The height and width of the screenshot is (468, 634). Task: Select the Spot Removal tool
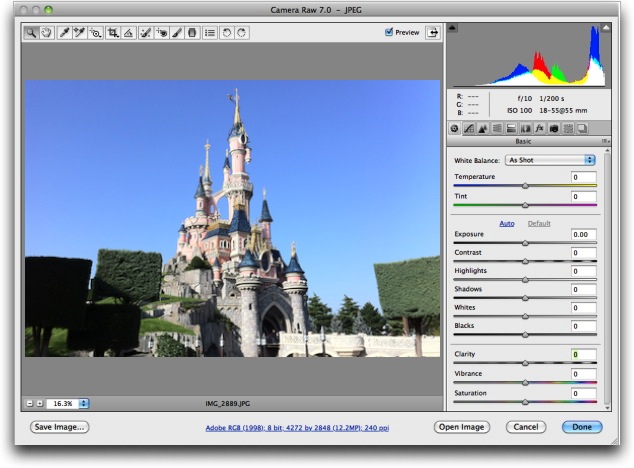click(x=146, y=33)
